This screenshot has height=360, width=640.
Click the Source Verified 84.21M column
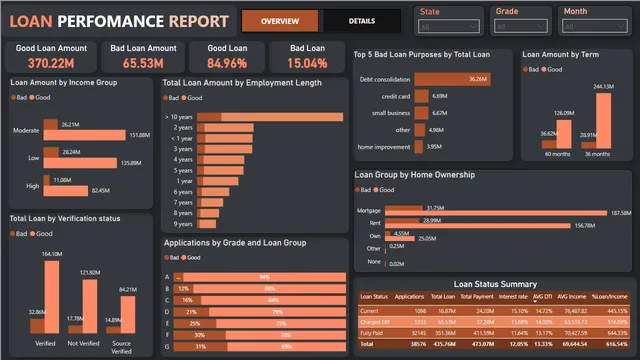click(x=128, y=315)
